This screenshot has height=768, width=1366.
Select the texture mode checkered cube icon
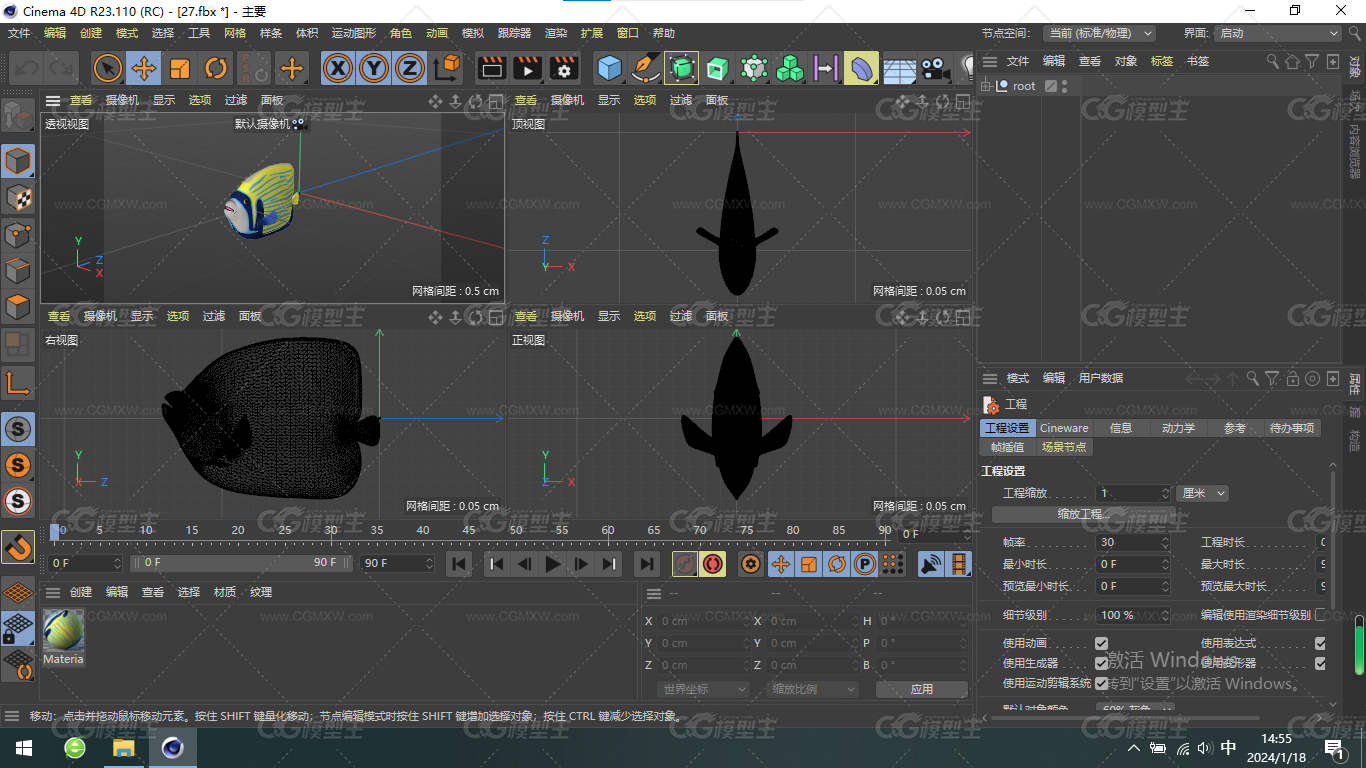(x=18, y=198)
